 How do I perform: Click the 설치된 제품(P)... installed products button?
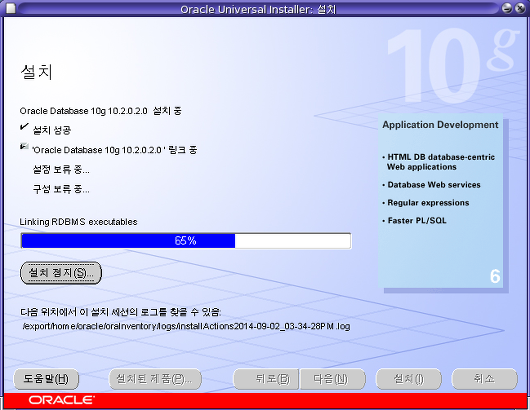click(x=155, y=379)
